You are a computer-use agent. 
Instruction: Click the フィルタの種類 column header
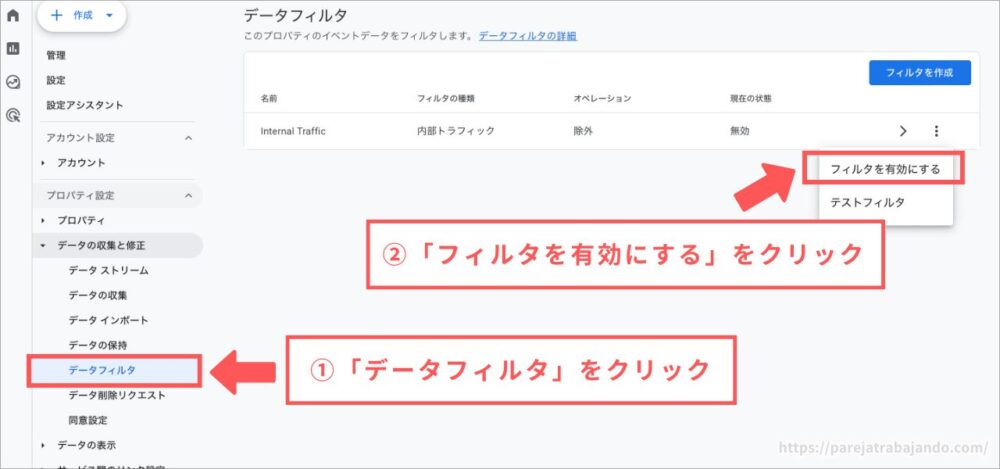pyautogui.click(x=446, y=99)
